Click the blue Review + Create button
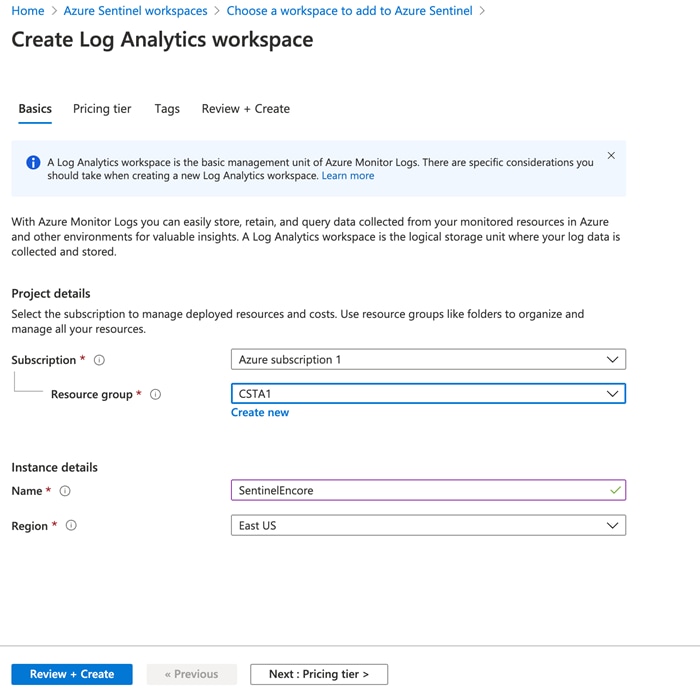 pyautogui.click(x=72, y=674)
